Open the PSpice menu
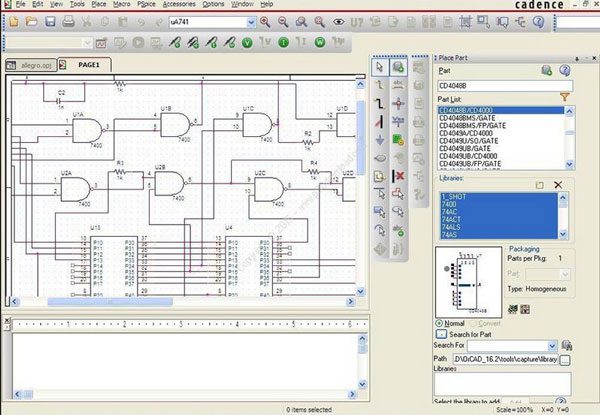The width and height of the screenshot is (600, 415). pyautogui.click(x=146, y=4)
